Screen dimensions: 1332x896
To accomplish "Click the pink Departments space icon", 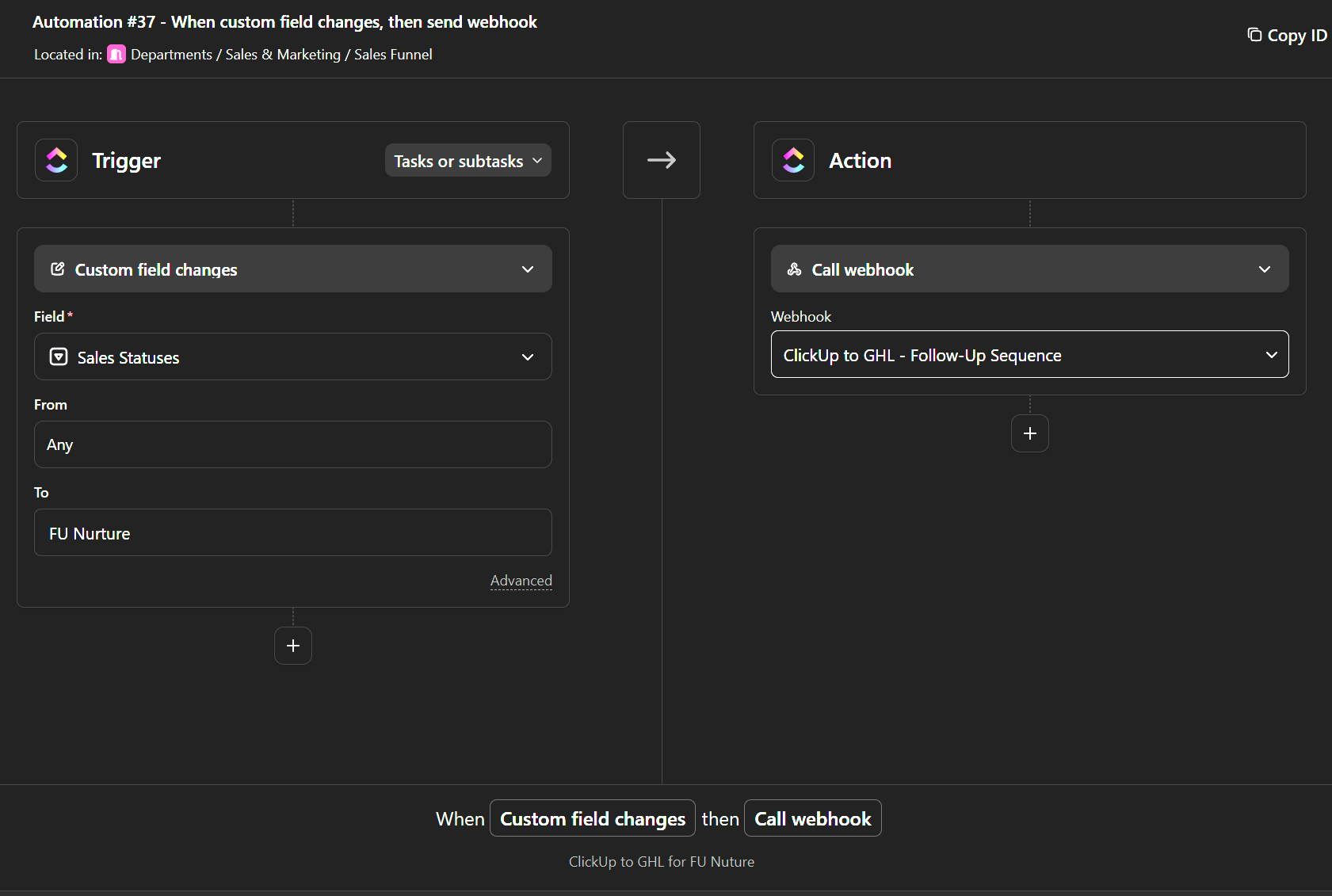I will point(116,54).
